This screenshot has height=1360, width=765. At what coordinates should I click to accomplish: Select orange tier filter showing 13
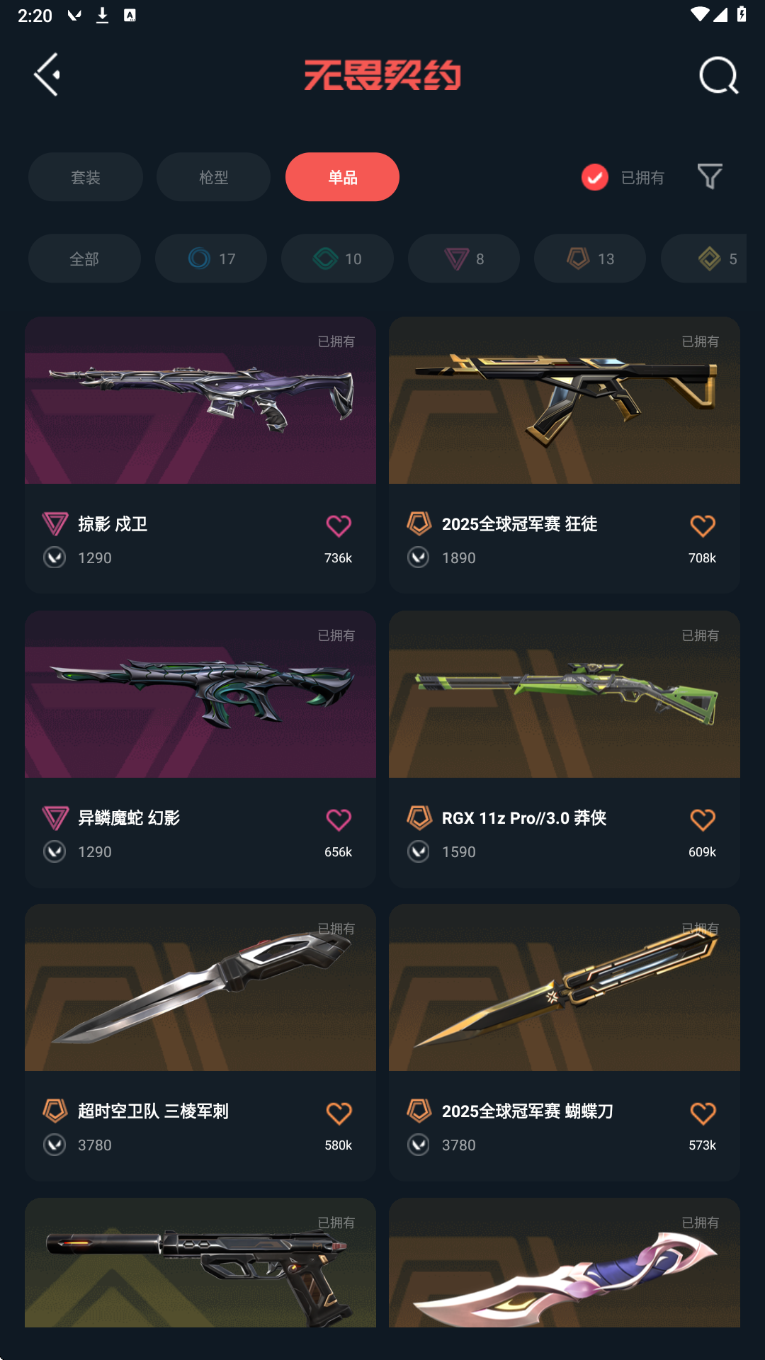(590, 259)
